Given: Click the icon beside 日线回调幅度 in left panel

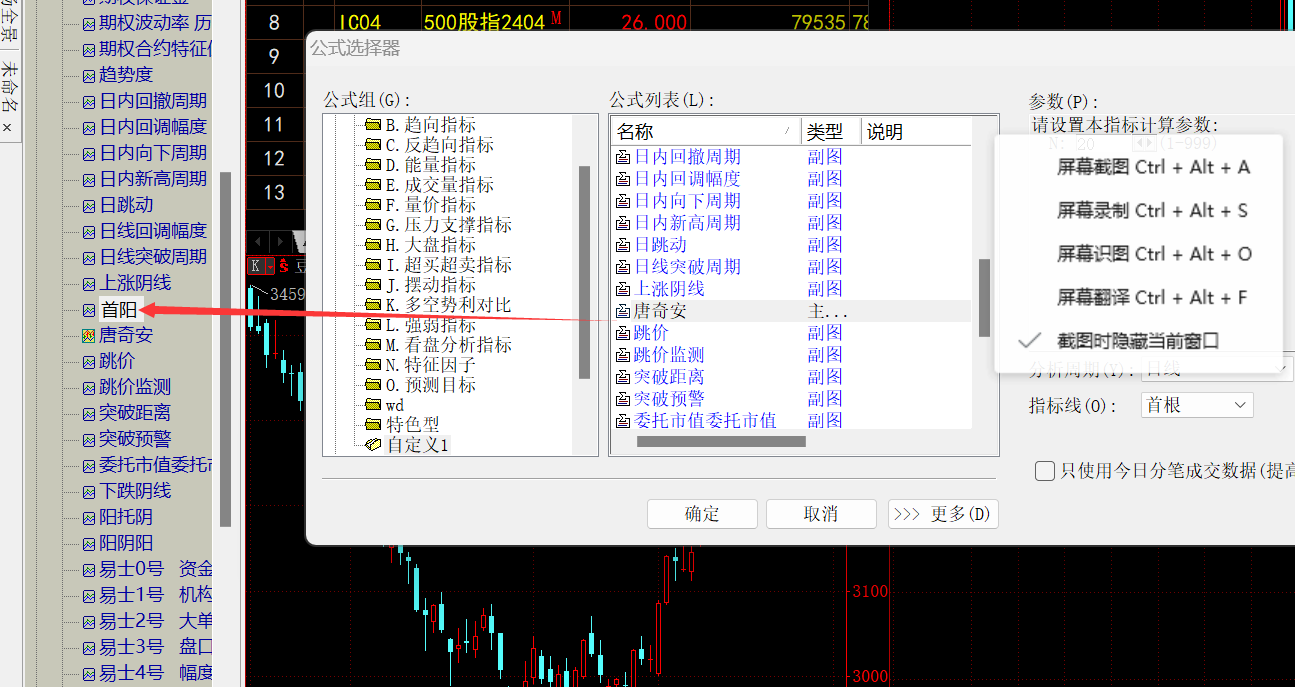Looking at the screenshot, I should 89,231.
